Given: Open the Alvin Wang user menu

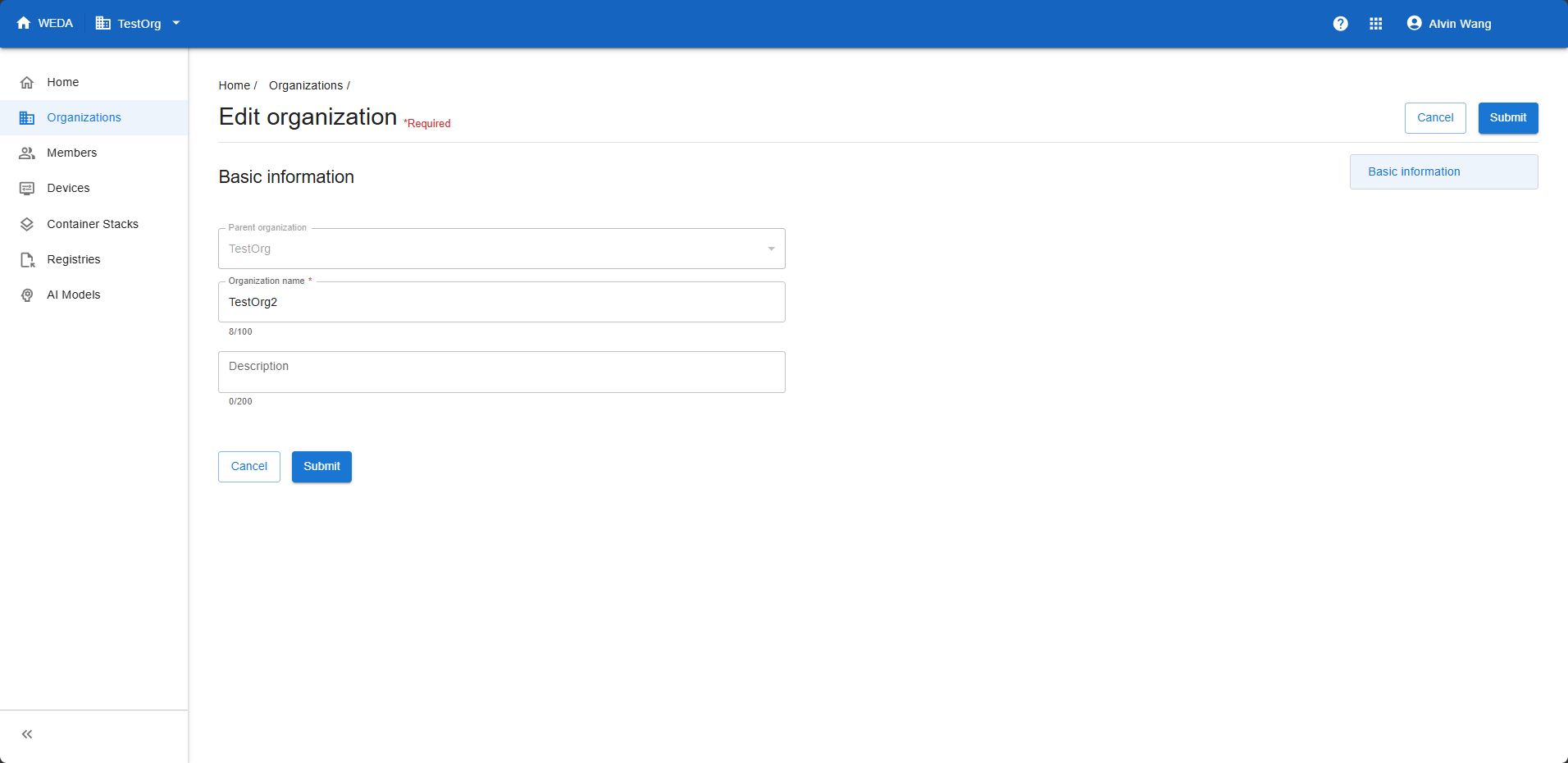Looking at the screenshot, I should coord(1449,24).
